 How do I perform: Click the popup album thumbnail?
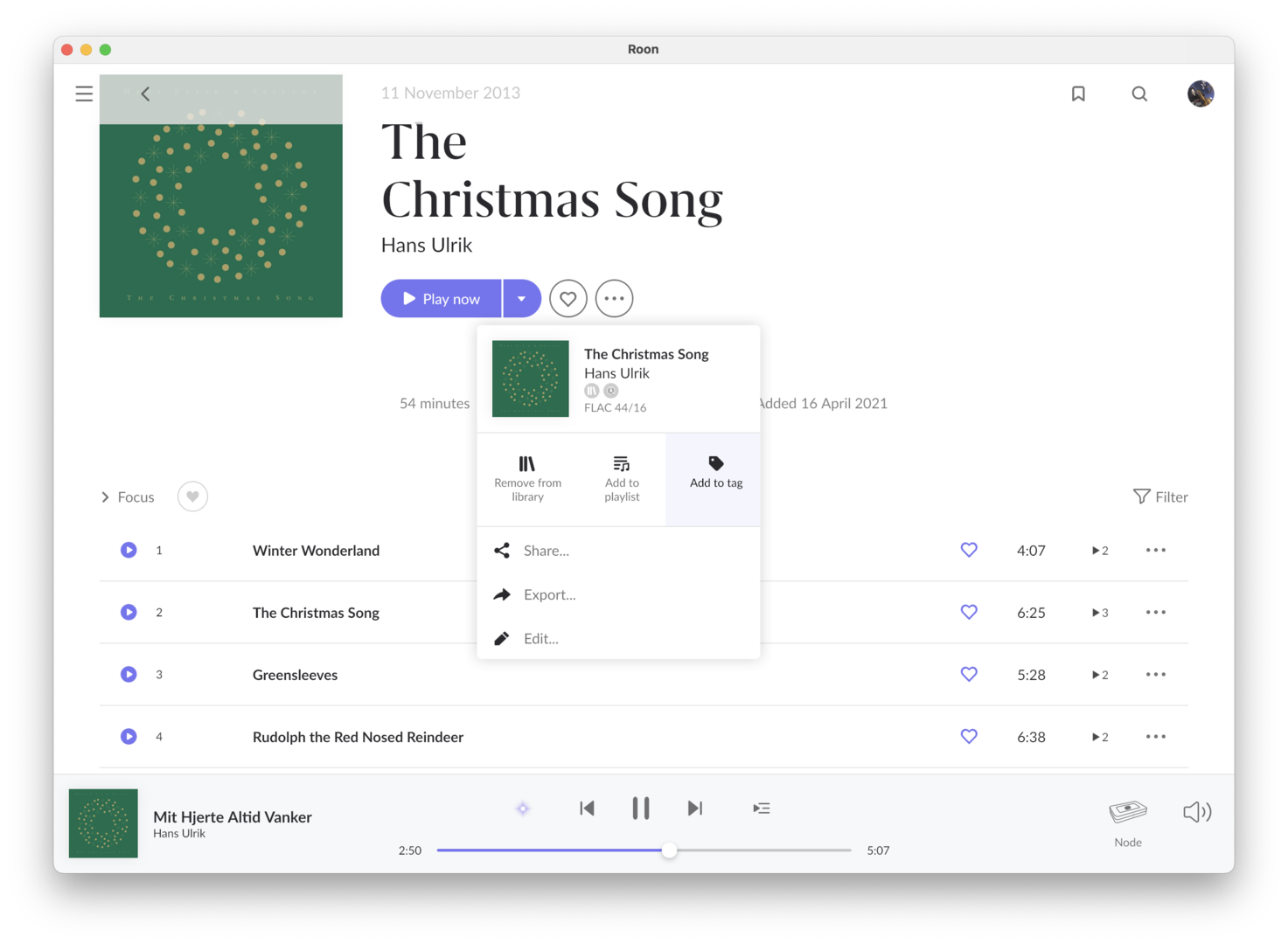point(531,378)
